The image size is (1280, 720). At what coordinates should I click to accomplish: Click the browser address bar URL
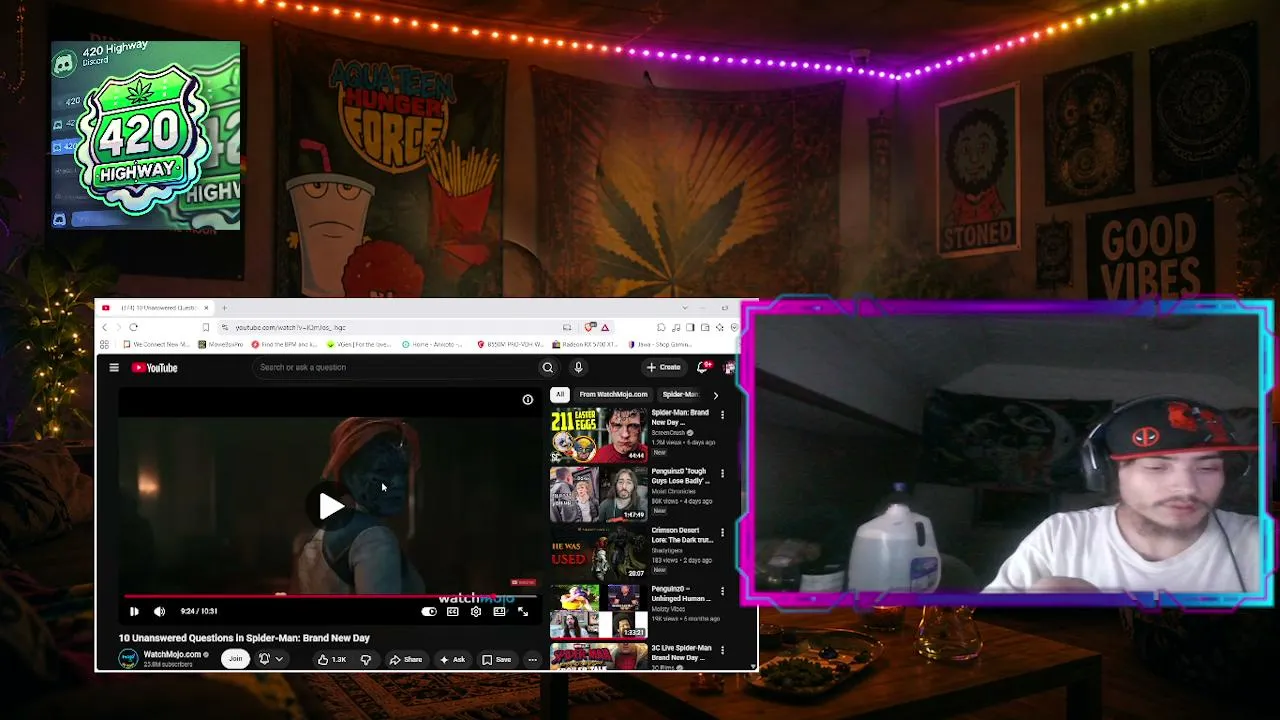click(290, 327)
